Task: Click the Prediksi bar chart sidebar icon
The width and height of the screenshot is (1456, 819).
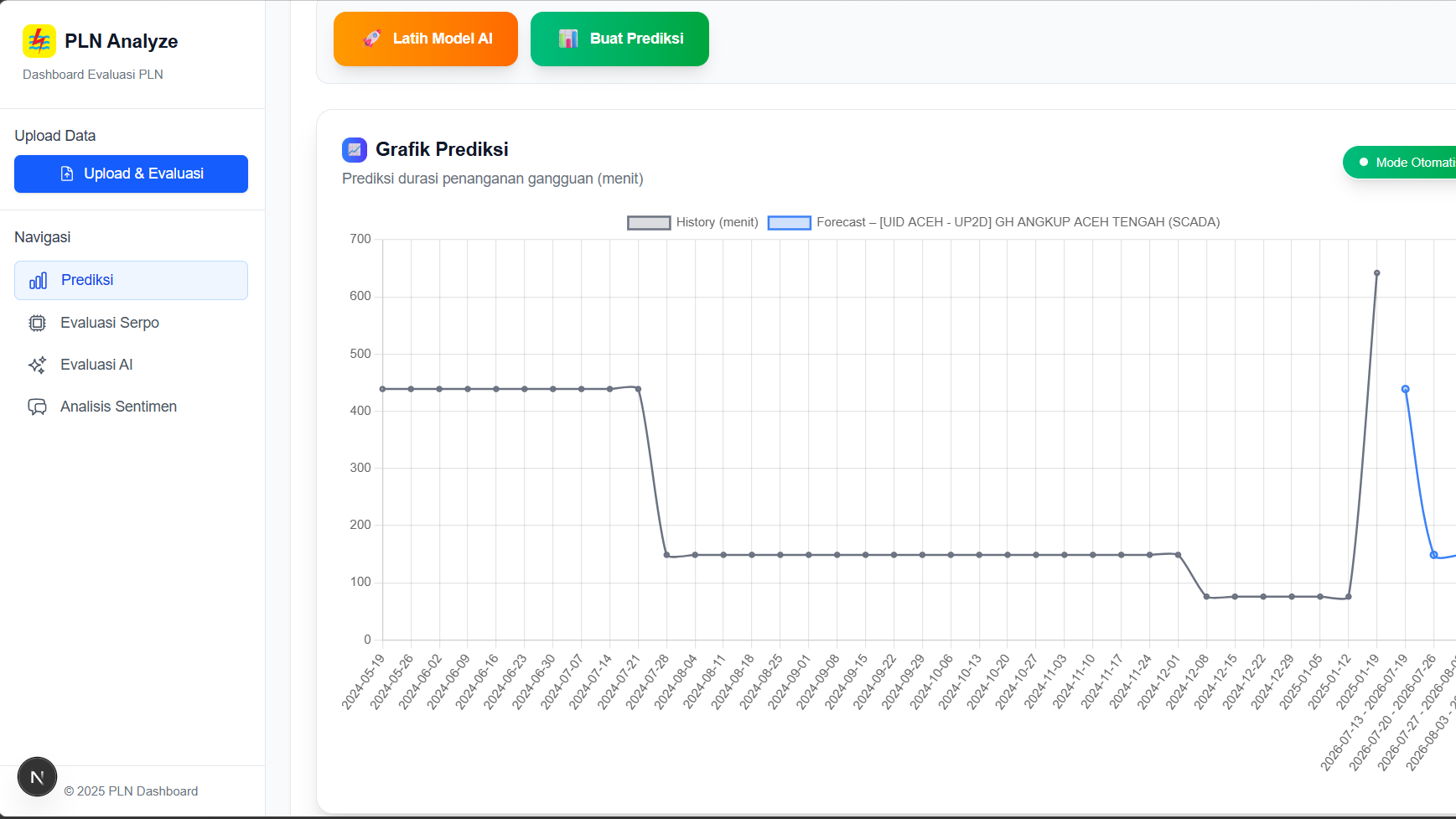Action: point(38,280)
